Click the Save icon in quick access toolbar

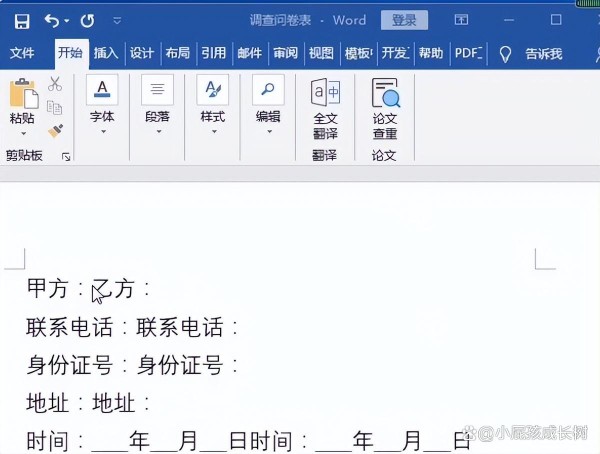pos(22,21)
